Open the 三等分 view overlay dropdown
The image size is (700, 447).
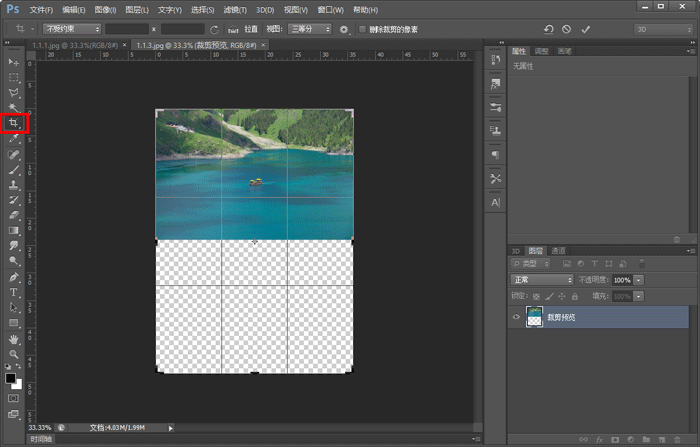[310, 29]
